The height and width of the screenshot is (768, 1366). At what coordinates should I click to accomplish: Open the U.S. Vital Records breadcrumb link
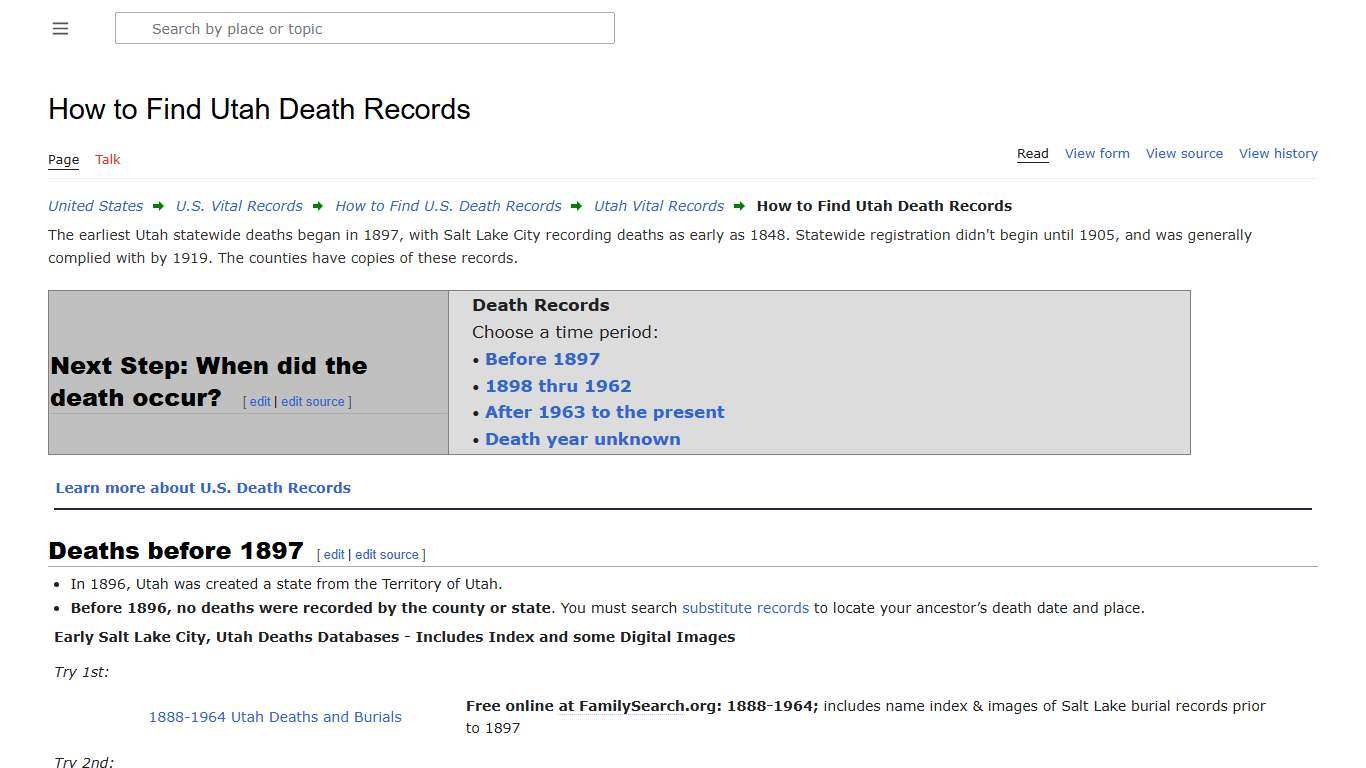(239, 206)
